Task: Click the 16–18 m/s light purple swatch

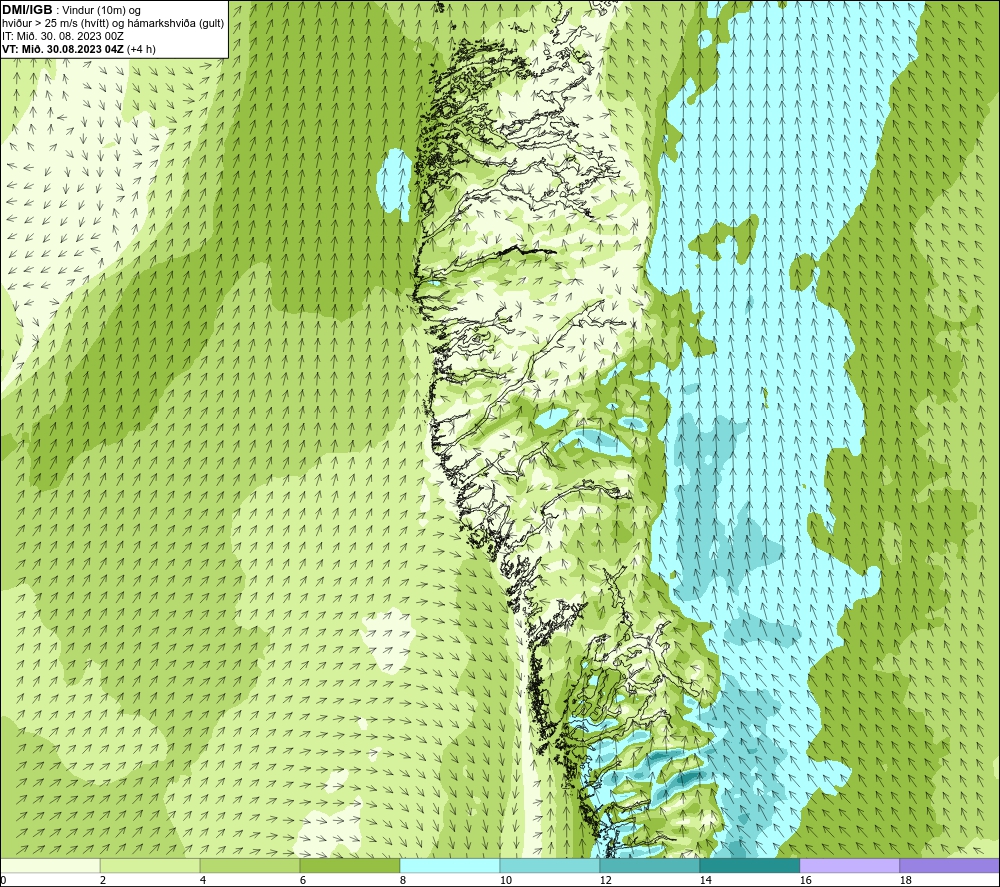Action: pyautogui.click(x=849, y=865)
